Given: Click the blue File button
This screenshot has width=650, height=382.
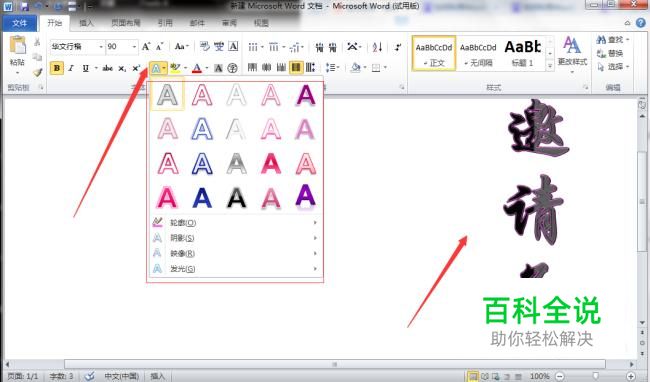Looking at the screenshot, I should coord(19,23).
